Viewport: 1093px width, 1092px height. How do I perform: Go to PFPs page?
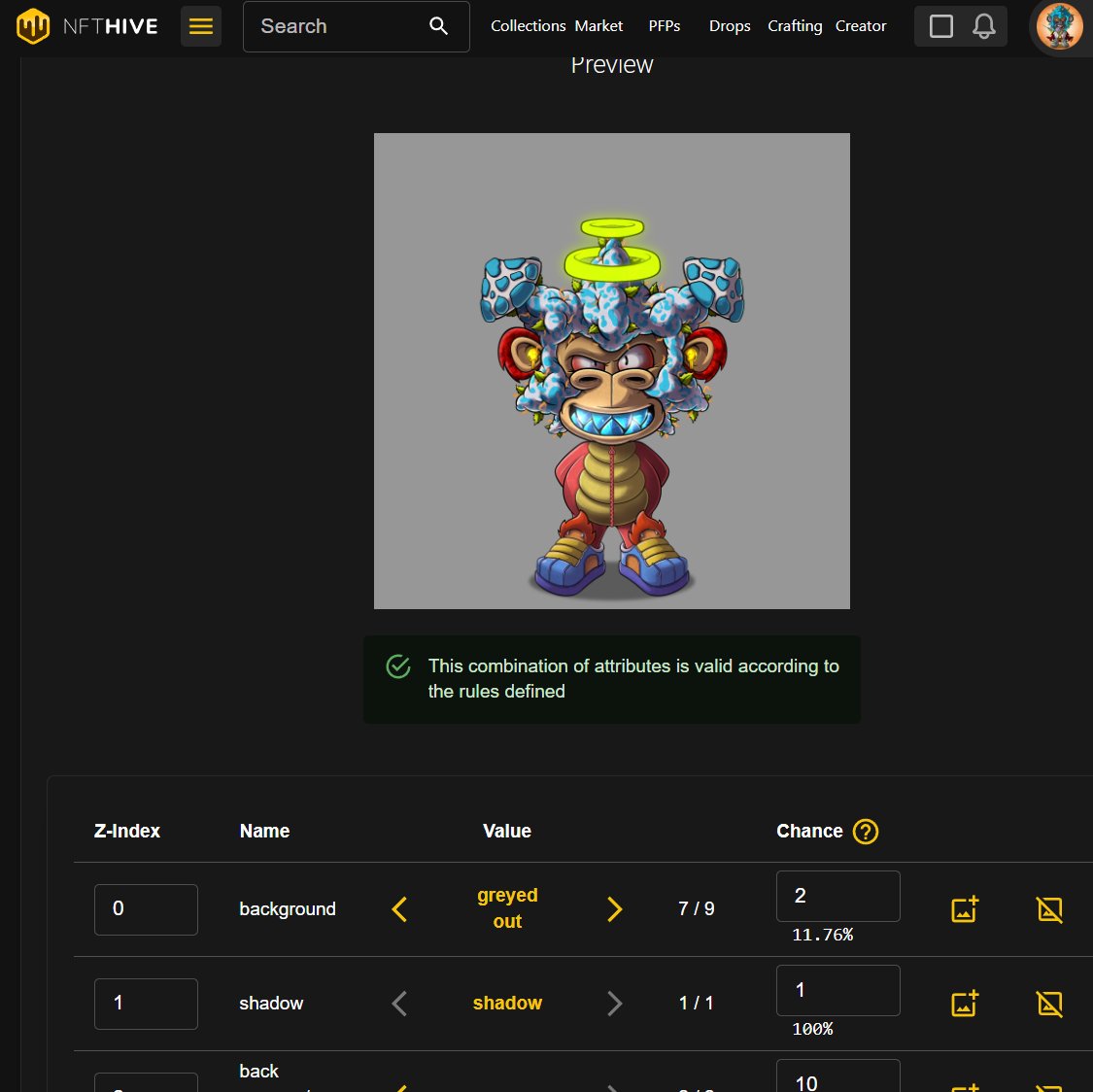tap(665, 26)
